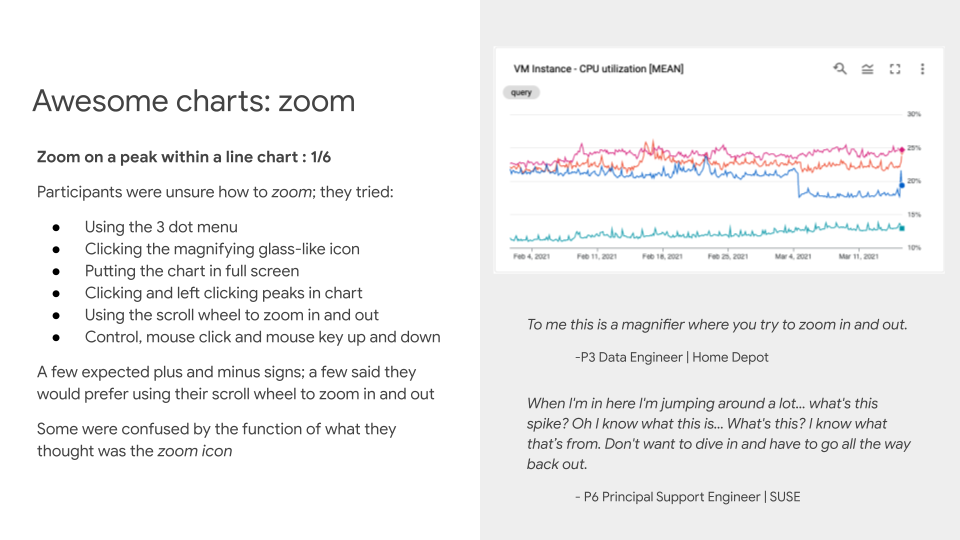This screenshot has height=540, width=960.
Task: Click the reset zoom magnifier icon
Action: [x=840, y=69]
